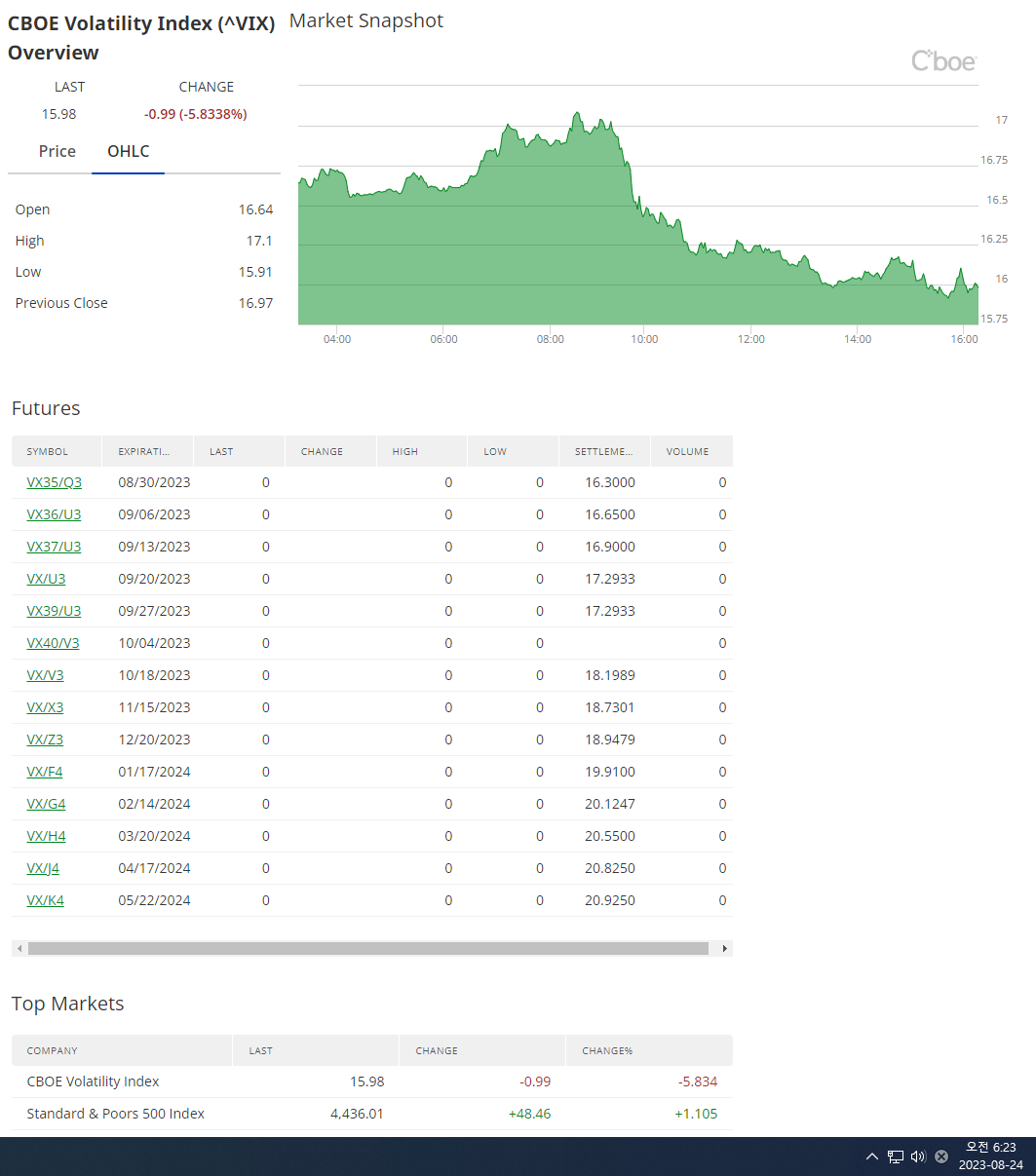The image size is (1036, 1176).
Task: Open the VX/U3 futures link
Action: click(x=46, y=579)
